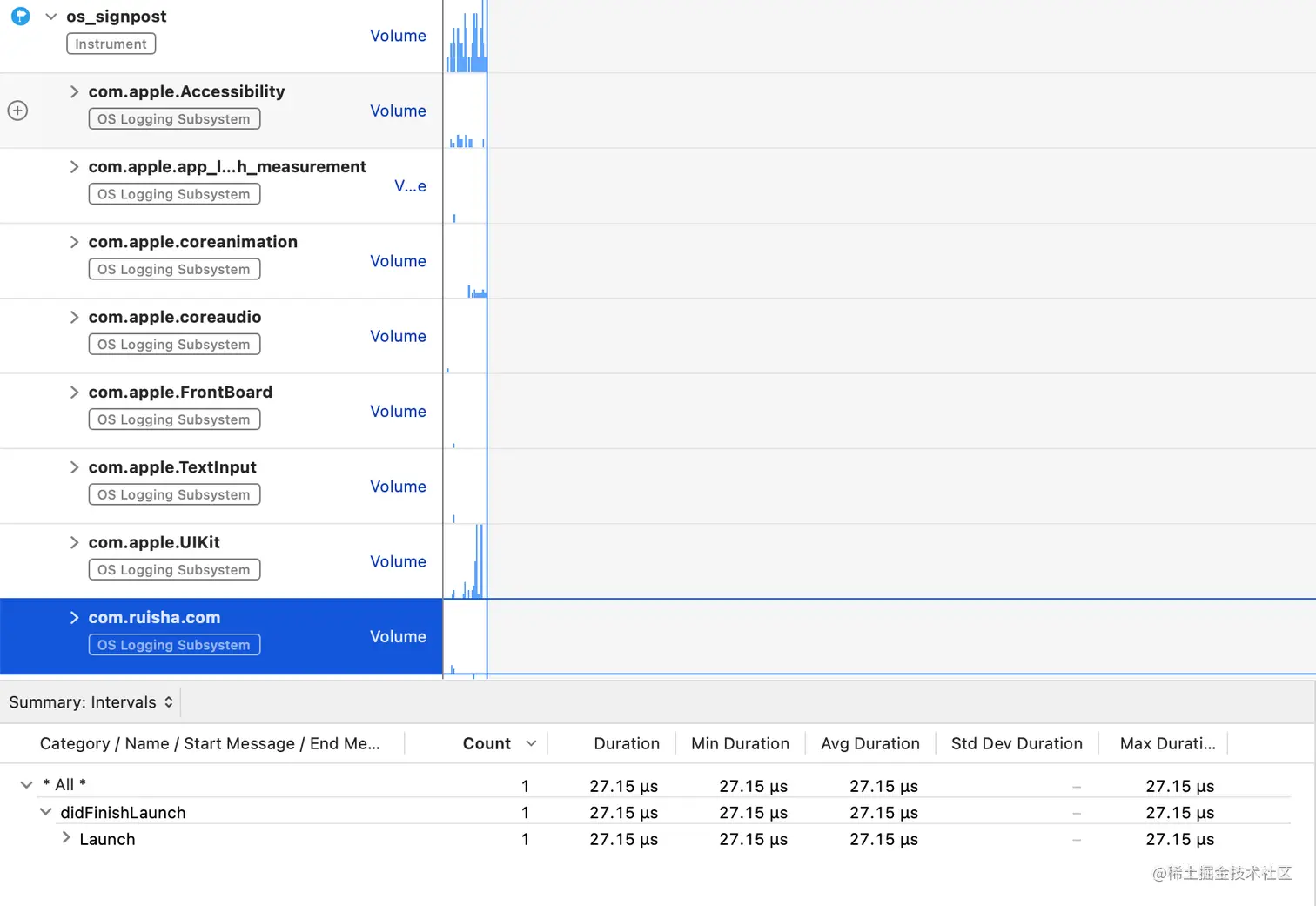Select the * All * row label
Screen dimensions: 1316x906
click(x=64, y=785)
